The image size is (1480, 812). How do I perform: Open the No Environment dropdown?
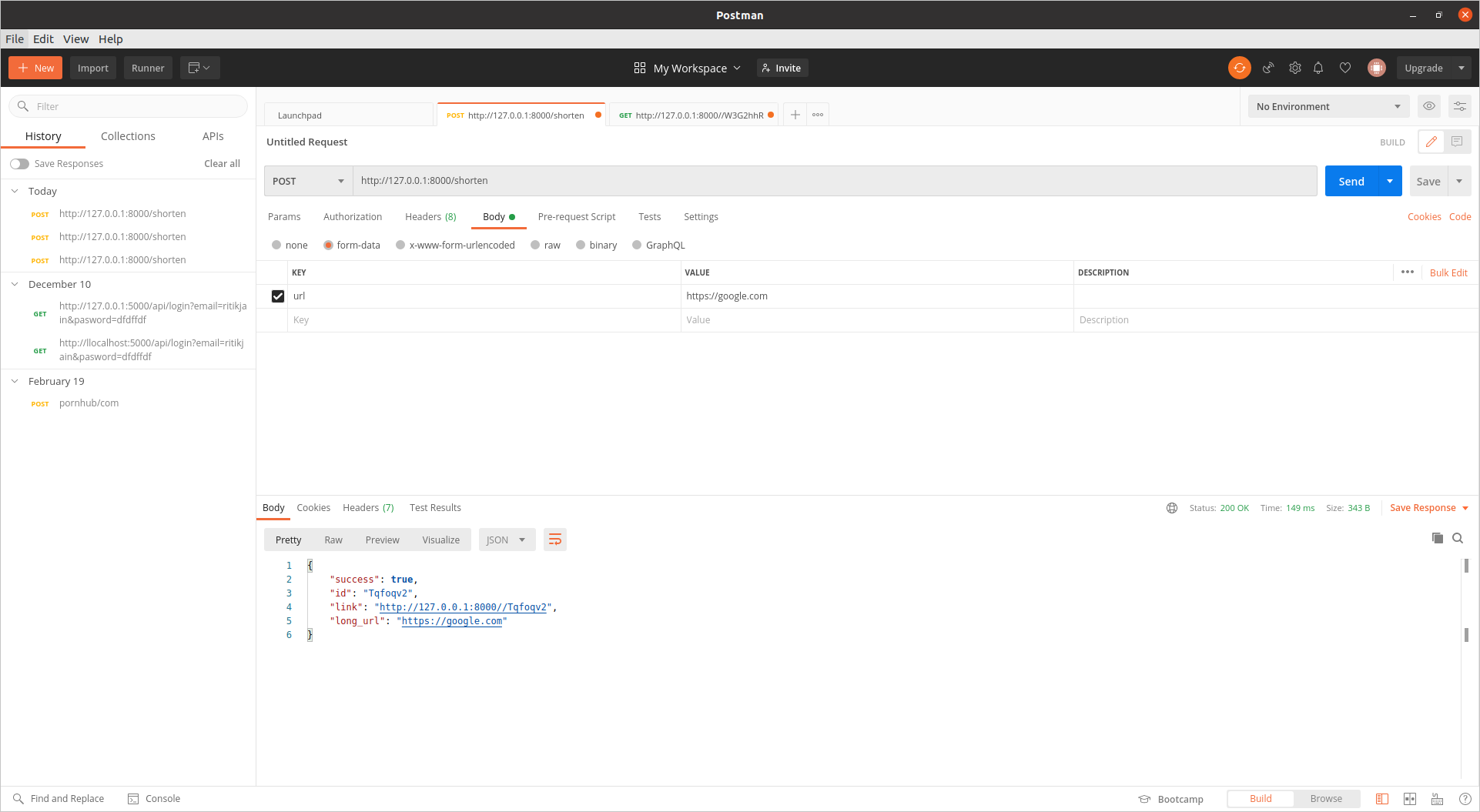(x=1328, y=106)
